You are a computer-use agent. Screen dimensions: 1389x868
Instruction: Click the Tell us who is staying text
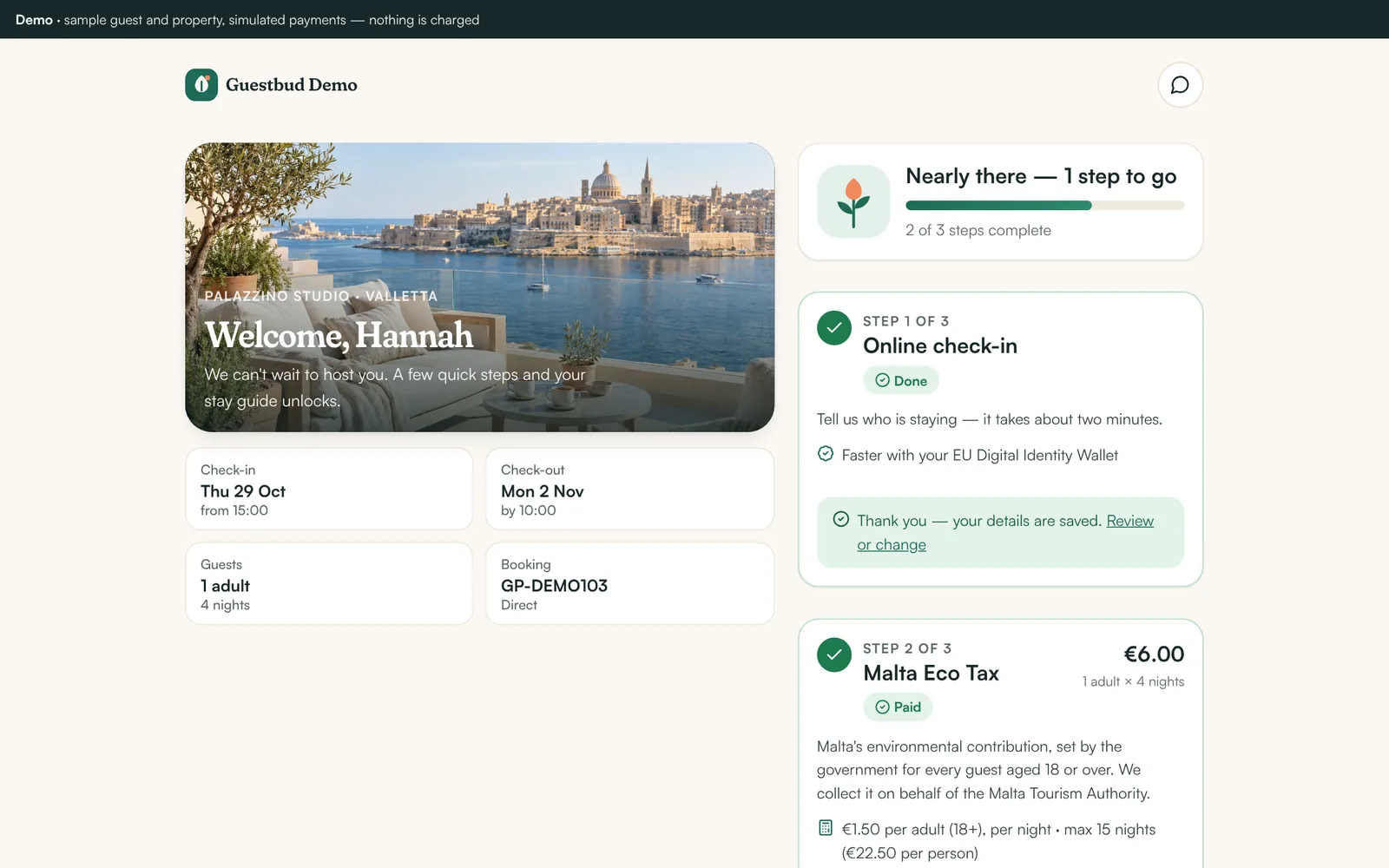990,419
